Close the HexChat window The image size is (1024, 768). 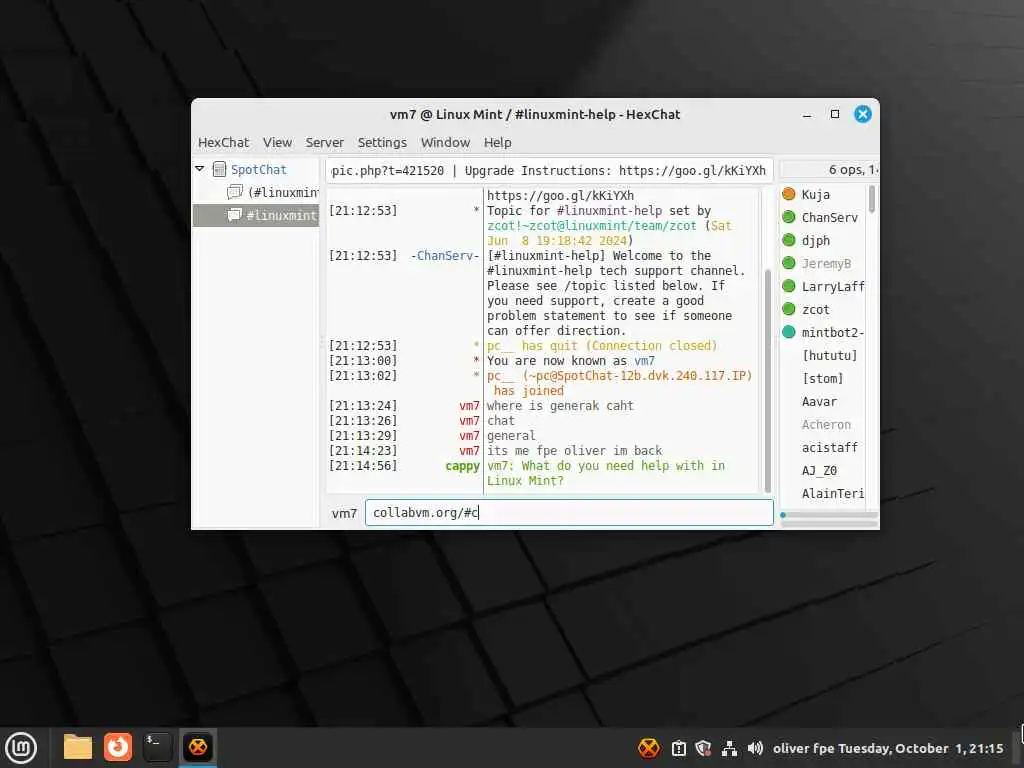[x=863, y=114]
